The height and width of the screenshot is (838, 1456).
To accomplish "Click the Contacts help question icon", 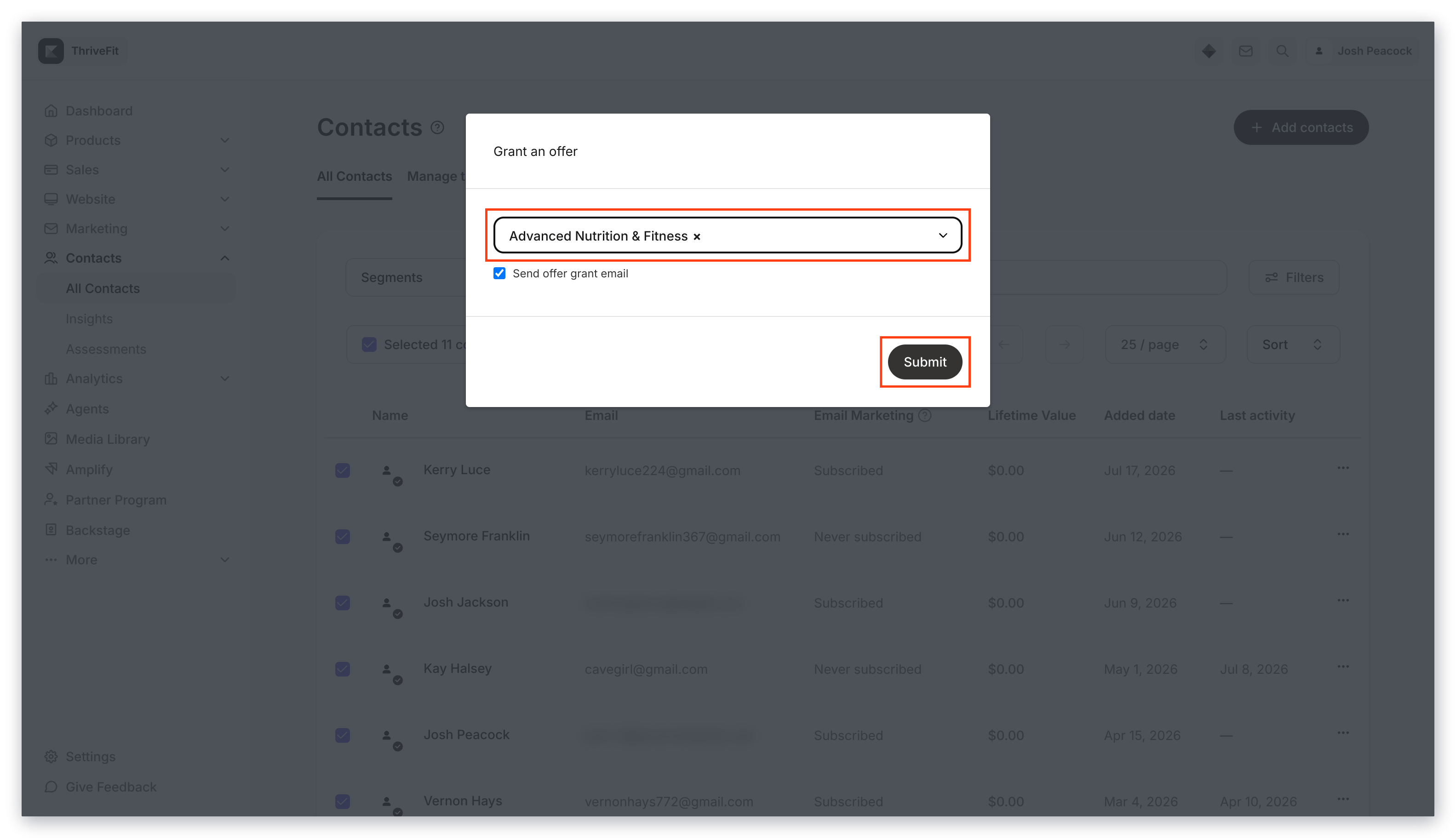I will pos(437,127).
